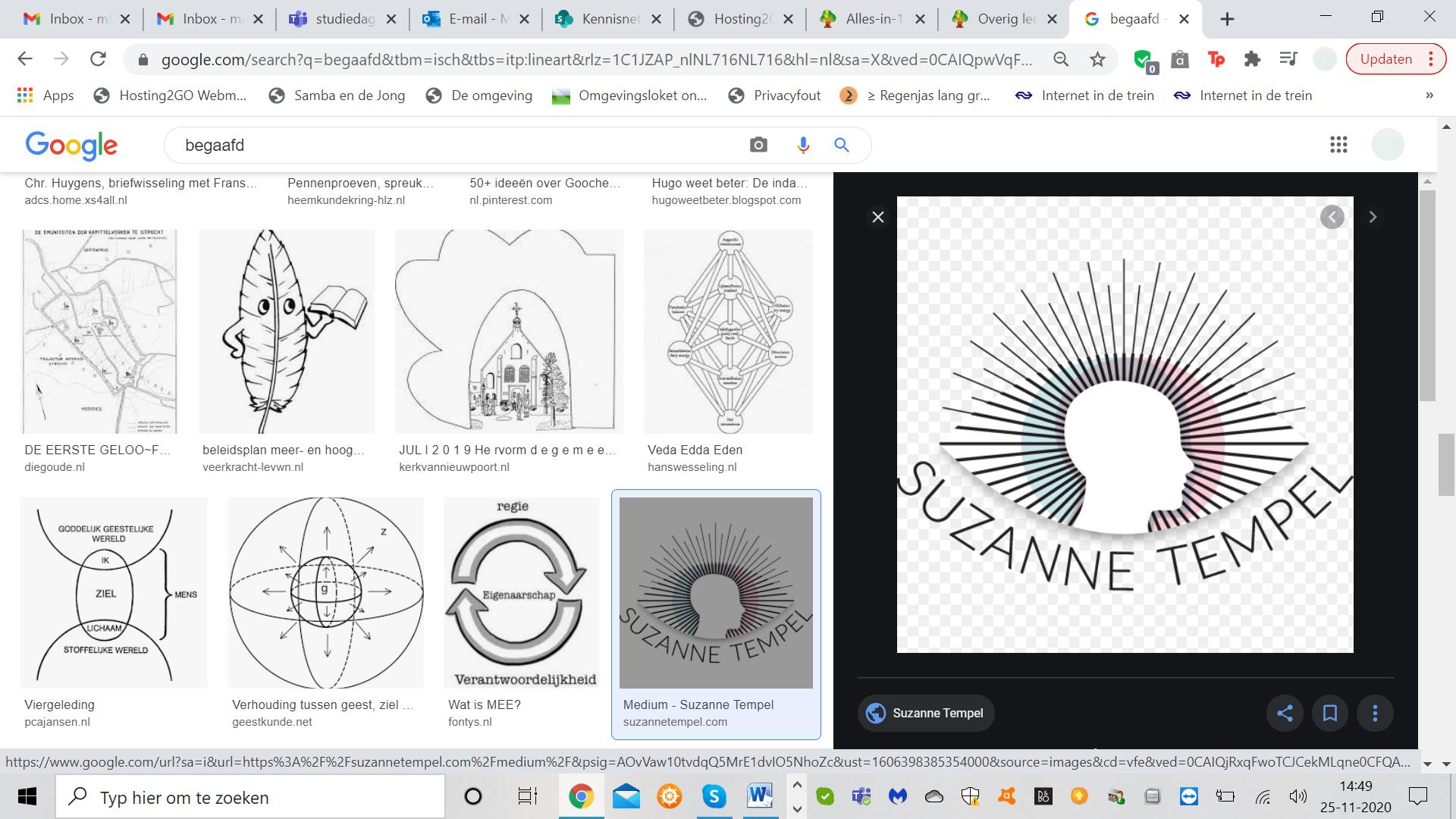The width and height of the screenshot is (1456, 819).
Task: Show hidden system tray icons
Action: point(797,786)
